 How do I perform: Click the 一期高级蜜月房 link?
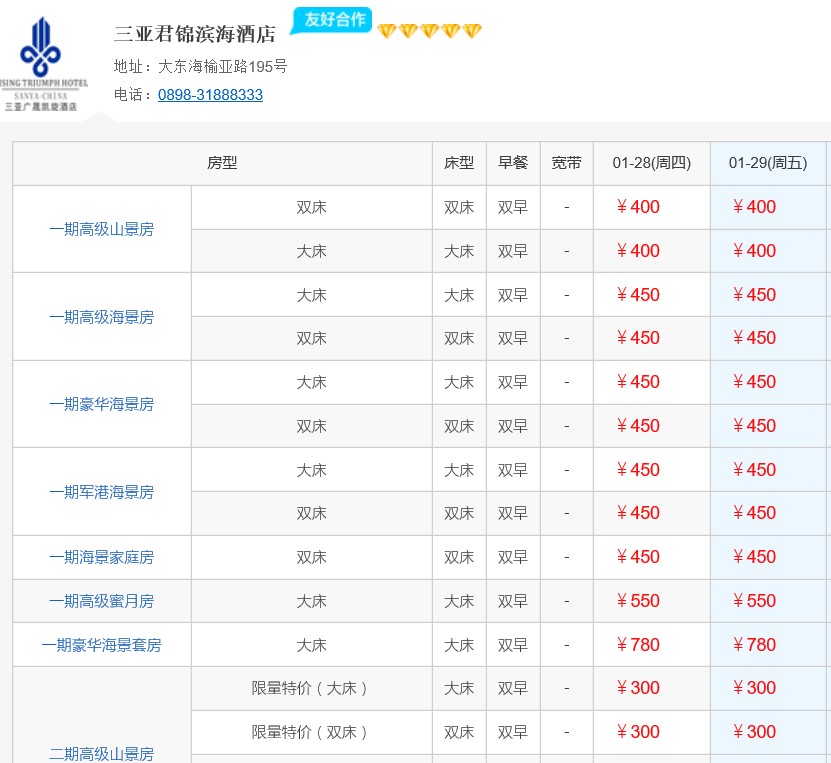click(101, 601)
